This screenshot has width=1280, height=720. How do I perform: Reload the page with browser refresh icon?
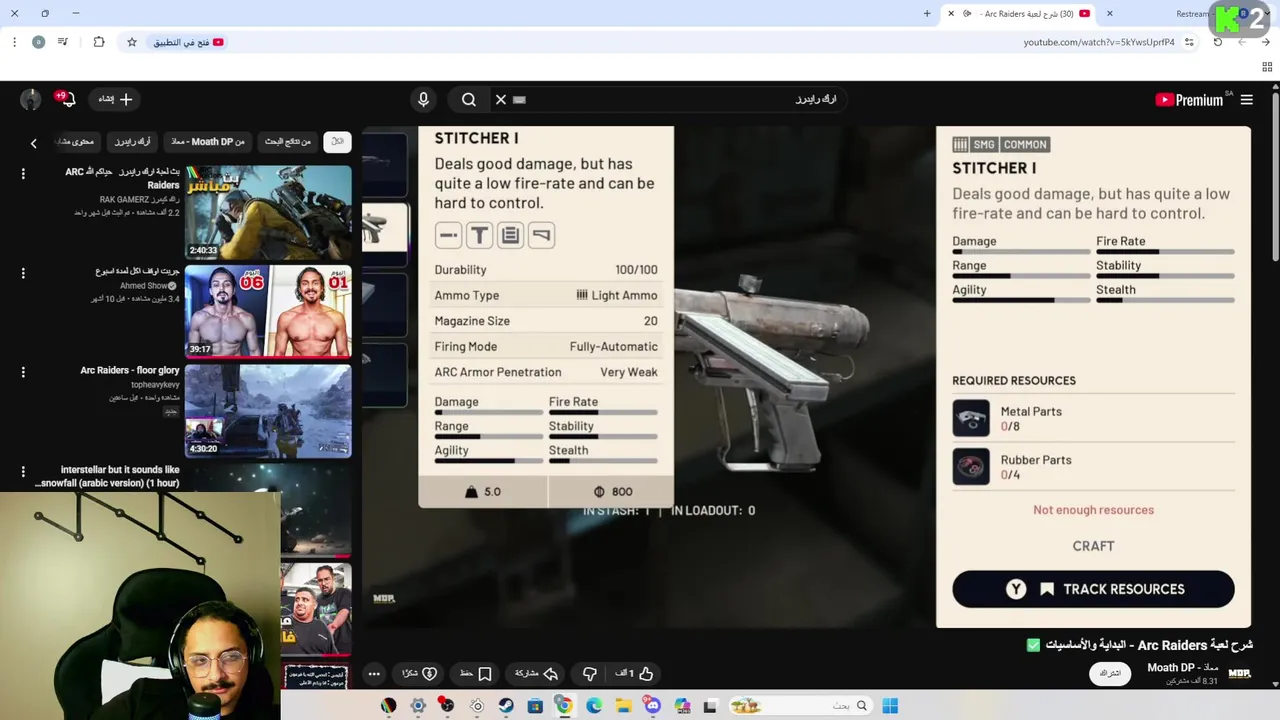click(x=1217, y=42)
